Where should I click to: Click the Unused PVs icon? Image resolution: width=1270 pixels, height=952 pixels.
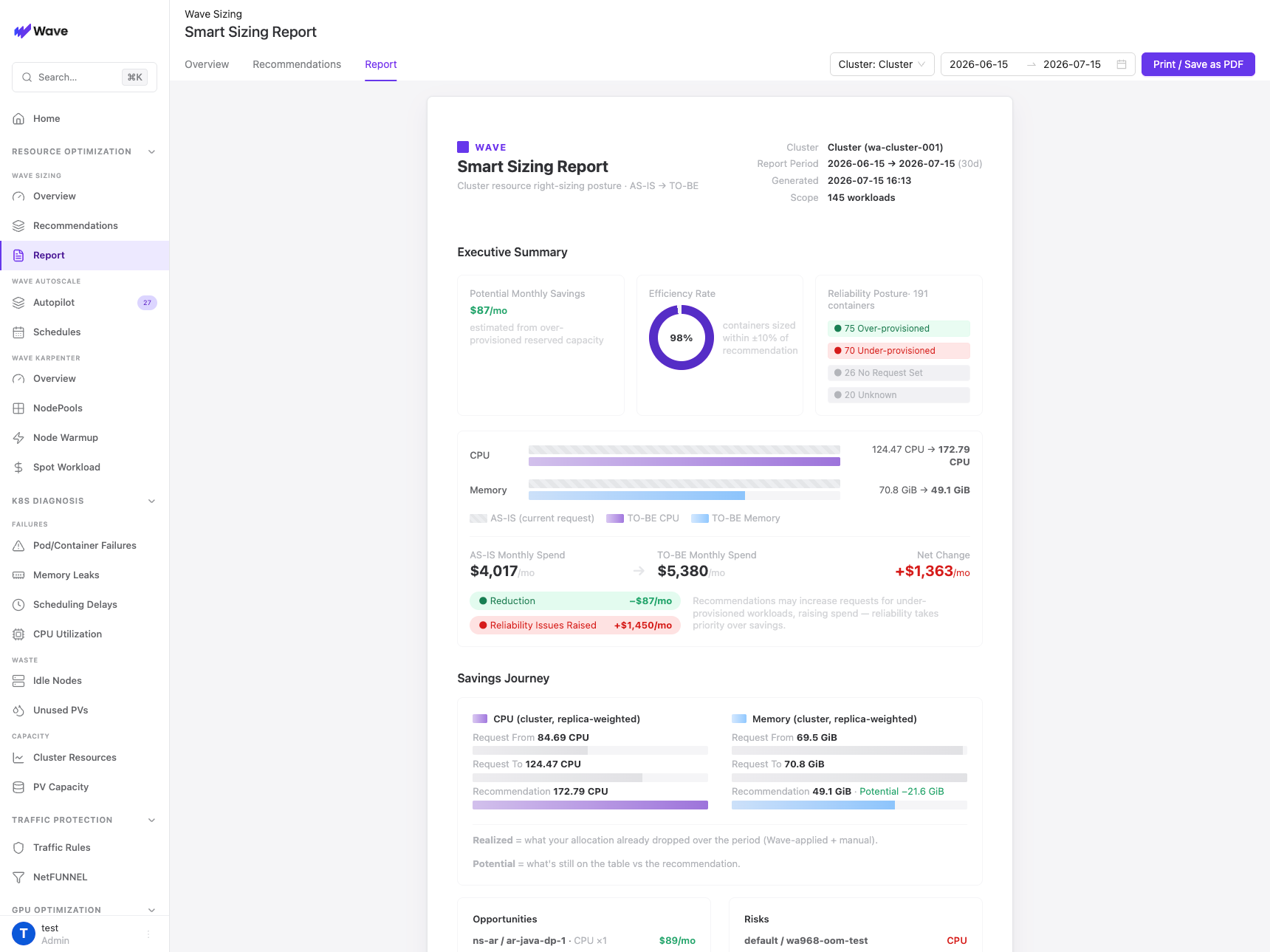point(18,710)
